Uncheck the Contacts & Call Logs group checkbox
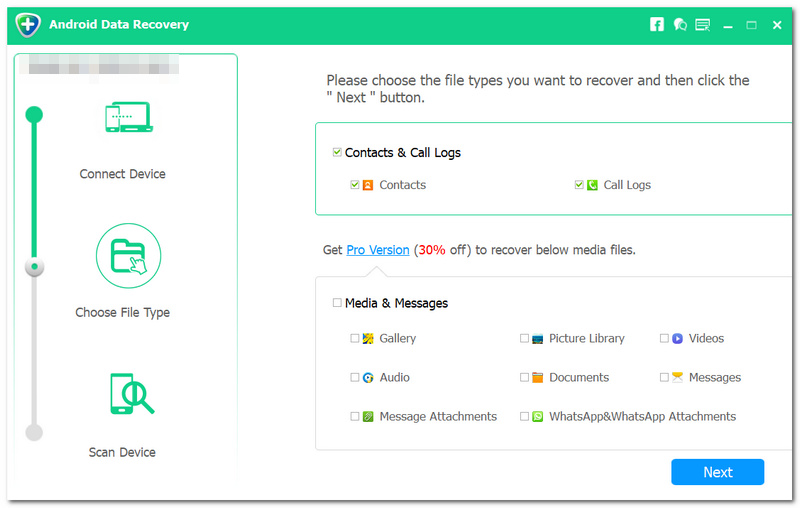 [337, 152]
